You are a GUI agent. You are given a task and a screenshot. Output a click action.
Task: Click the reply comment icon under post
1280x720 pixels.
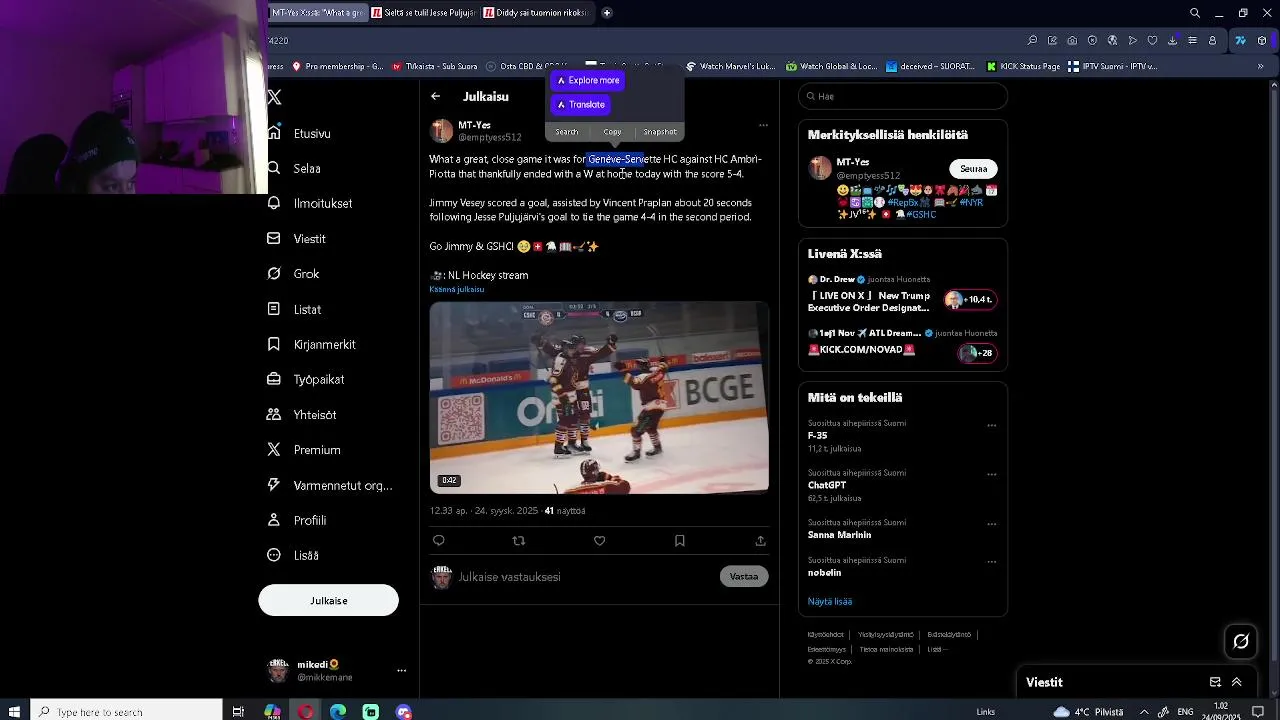[x=438, y=541]
